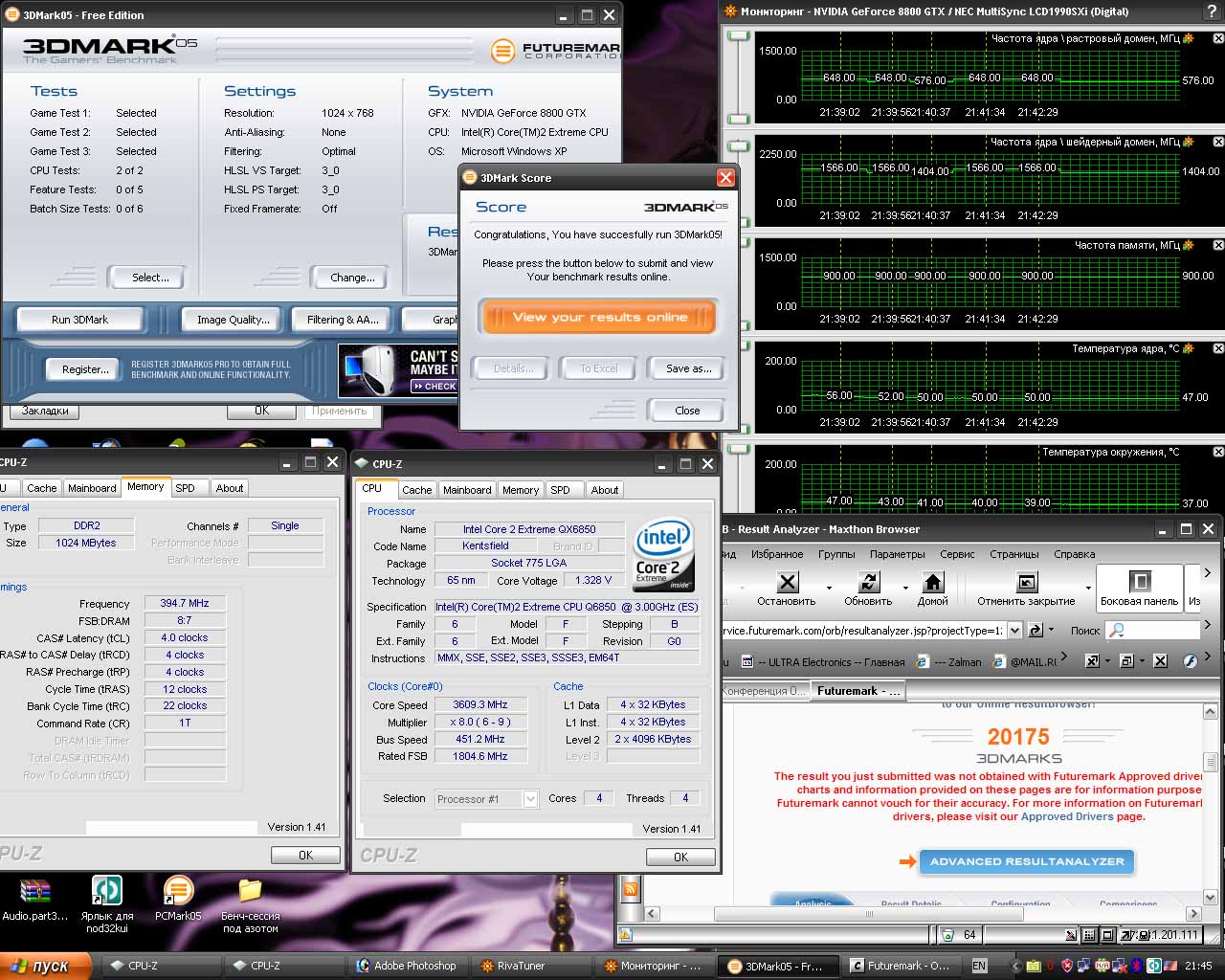1225x980 pixels.
Task: Click the setup icon of memory clock graph
Action: pos(1189,245)
